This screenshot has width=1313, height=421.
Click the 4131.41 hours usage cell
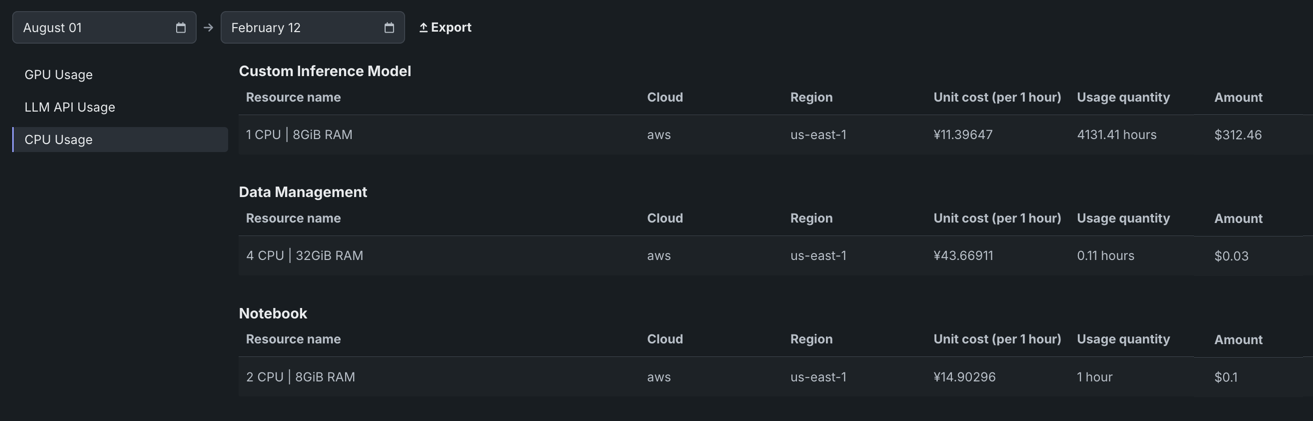[x=1116, y=135]
